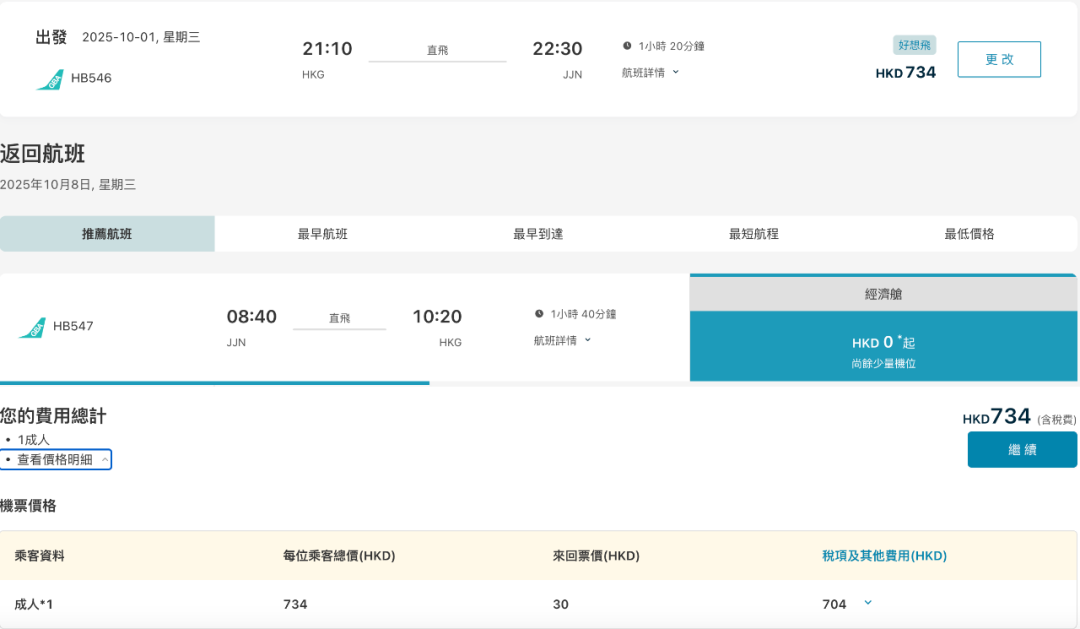Switch to the 最低價格 tab
This screenshot has width=1080, height=629.
click(967, 233)
